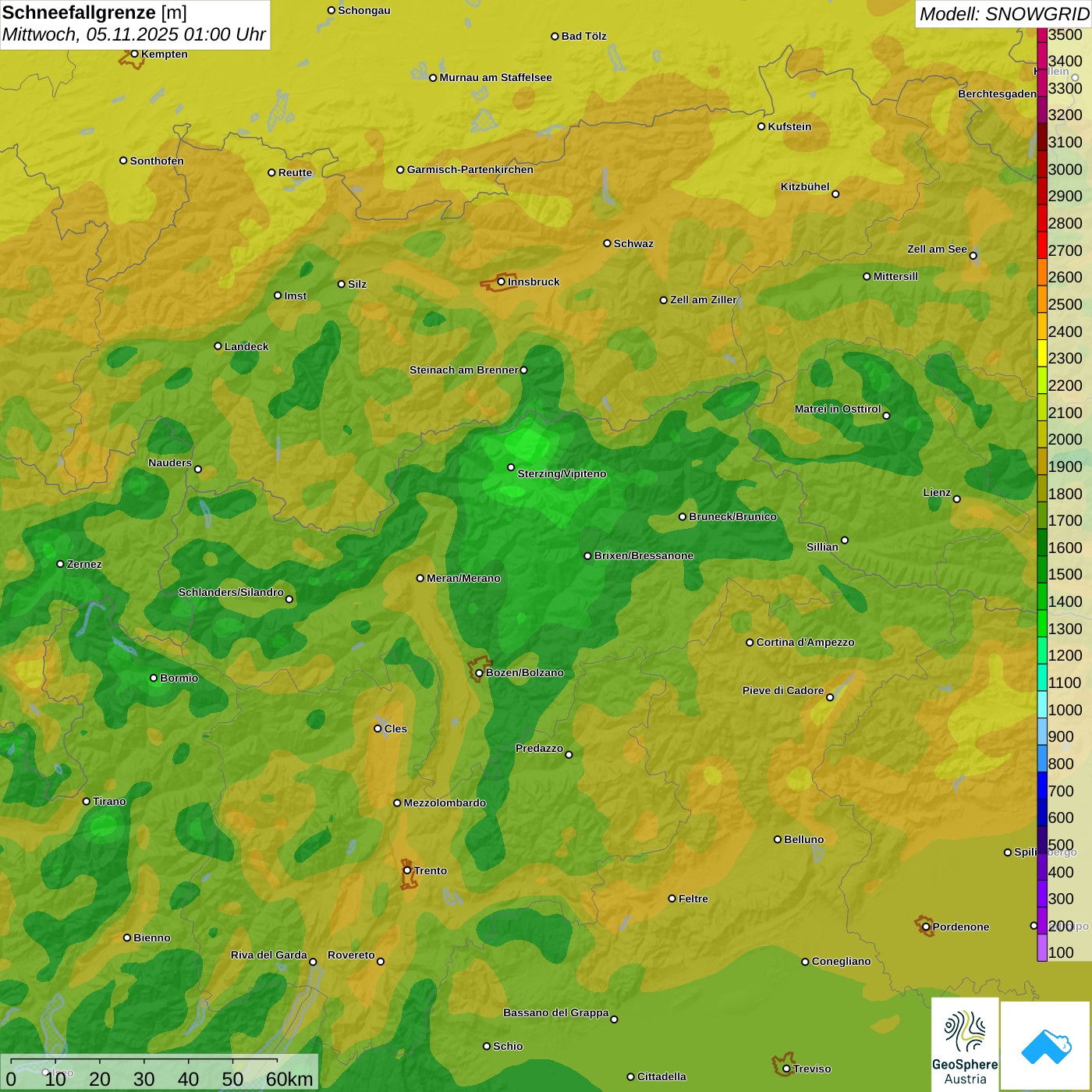Click the Schneefallgrenze [m] map title
This screenshot has height=1092, width=1092.
[x=94, y=12]
